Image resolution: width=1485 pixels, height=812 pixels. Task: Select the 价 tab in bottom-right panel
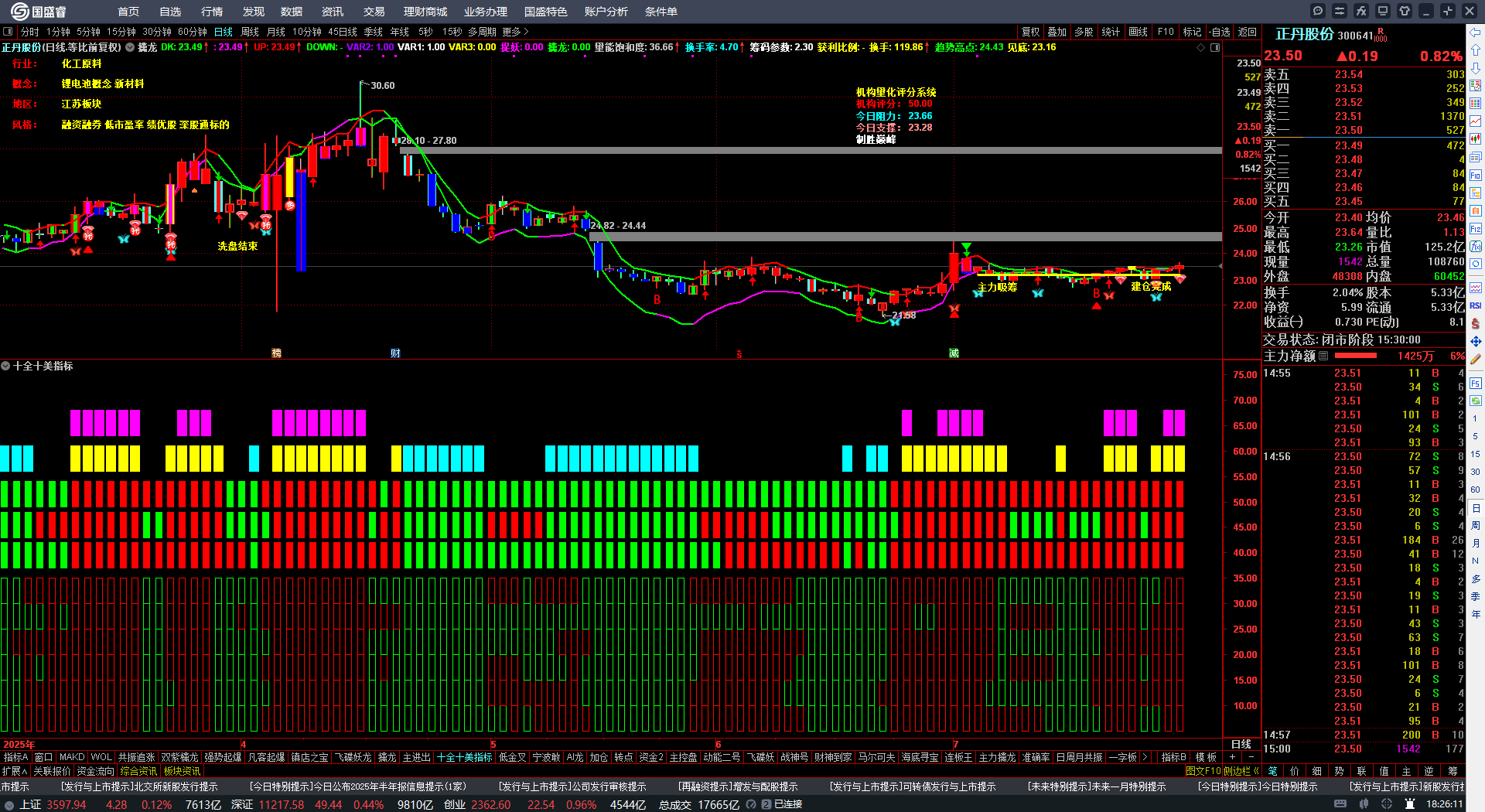tap(1295, 771)
